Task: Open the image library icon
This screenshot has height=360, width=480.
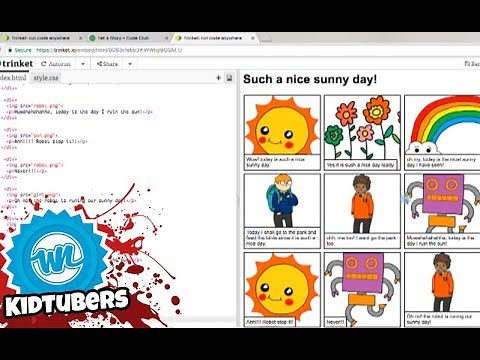Action: click(x=229, y=78)
